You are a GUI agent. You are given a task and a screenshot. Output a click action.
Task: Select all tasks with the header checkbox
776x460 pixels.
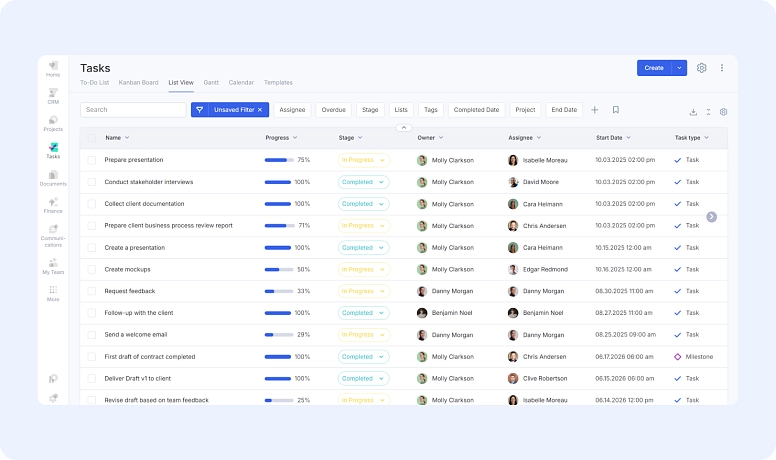(x=92, y=138)
